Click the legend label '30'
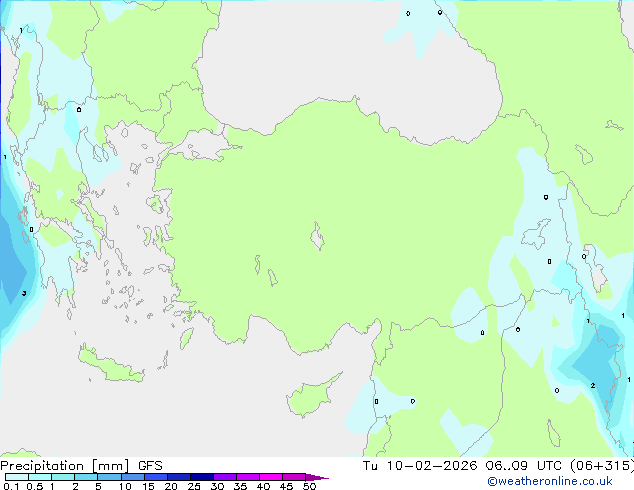The width and height of the screenshot is (634, 490). coord(217,486)
